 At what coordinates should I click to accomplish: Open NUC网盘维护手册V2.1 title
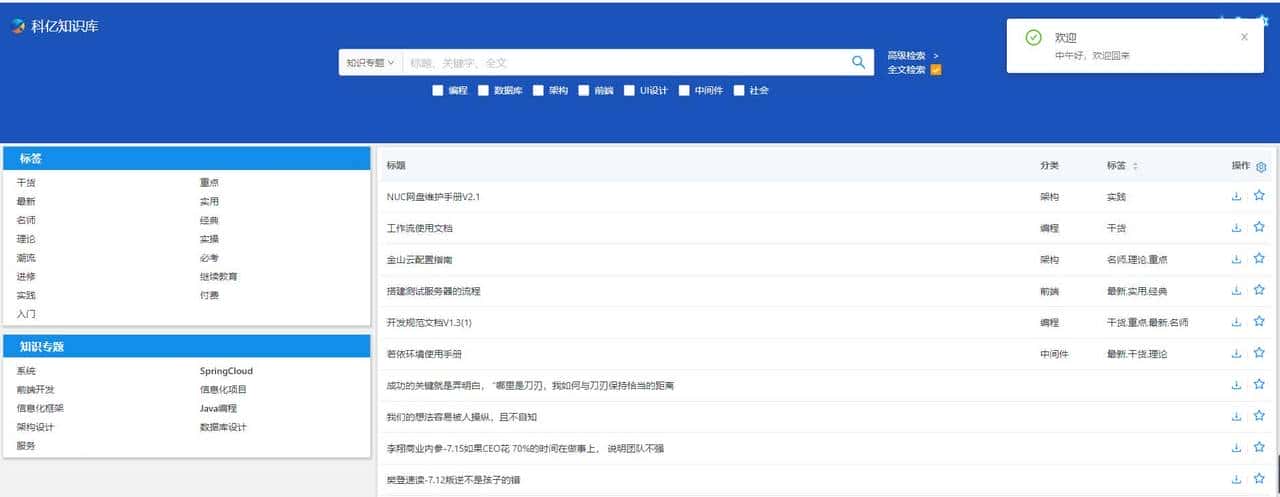pos(433,197)
